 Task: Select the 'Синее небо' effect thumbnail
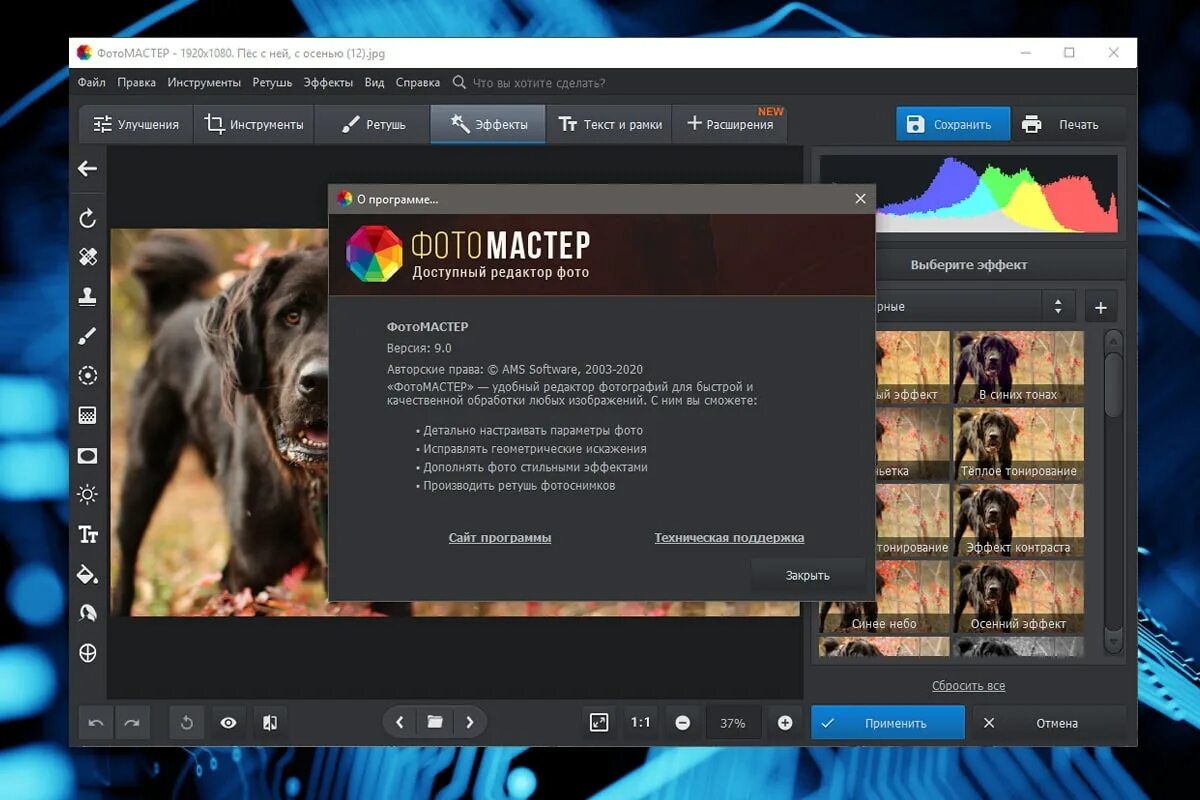click(884, 596)
